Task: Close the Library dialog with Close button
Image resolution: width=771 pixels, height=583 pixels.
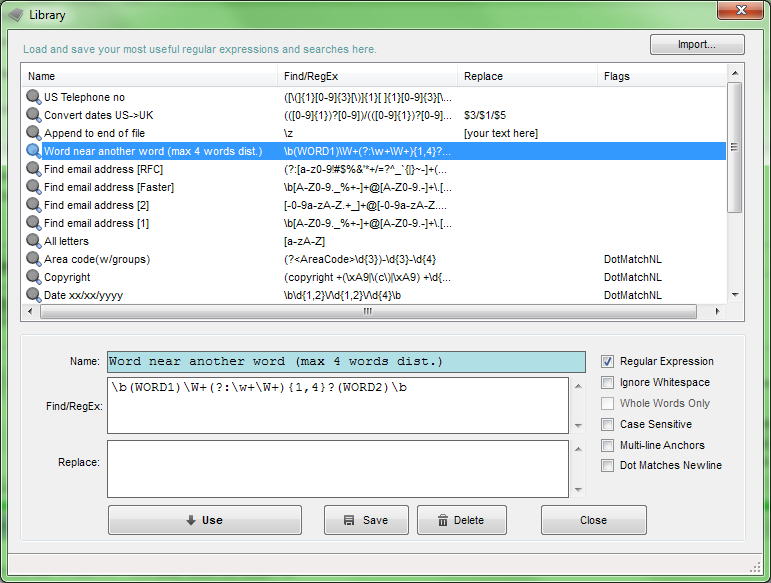Action: [x=593, y=520]
